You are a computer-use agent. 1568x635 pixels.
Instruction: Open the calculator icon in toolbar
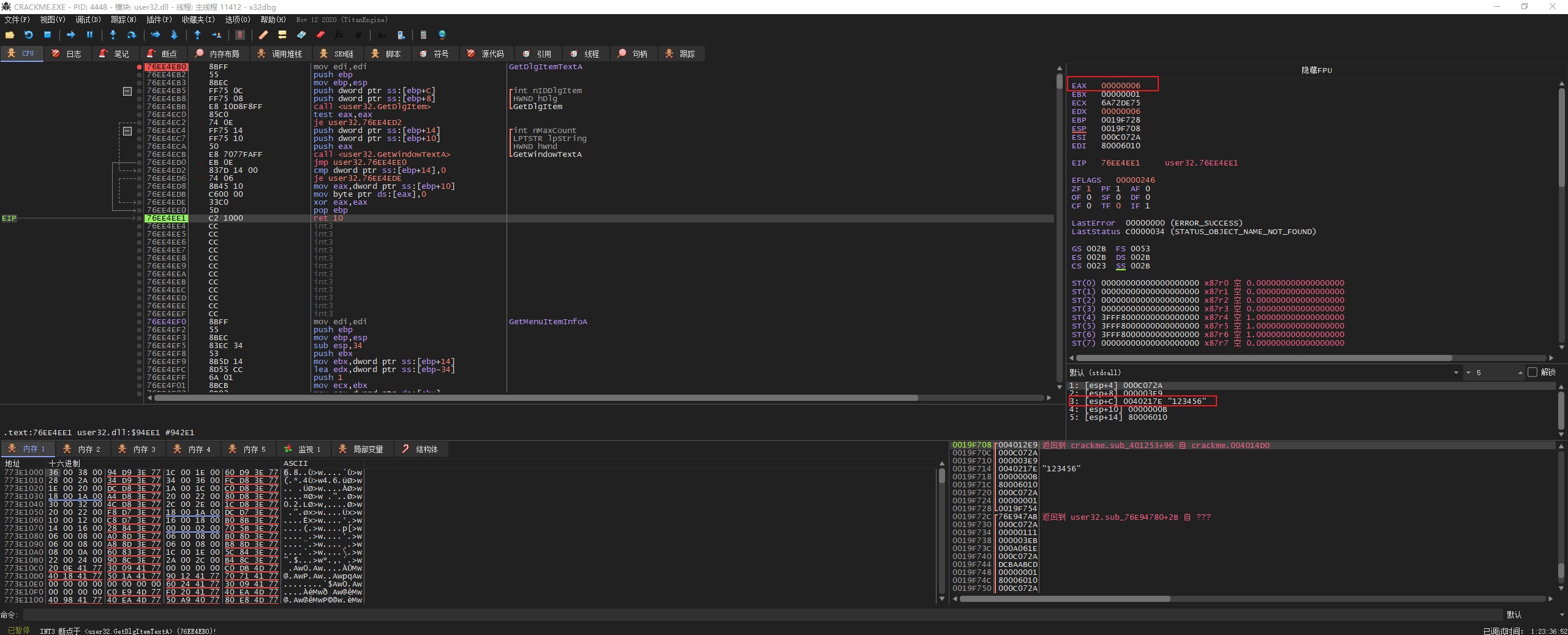[423, 35]
